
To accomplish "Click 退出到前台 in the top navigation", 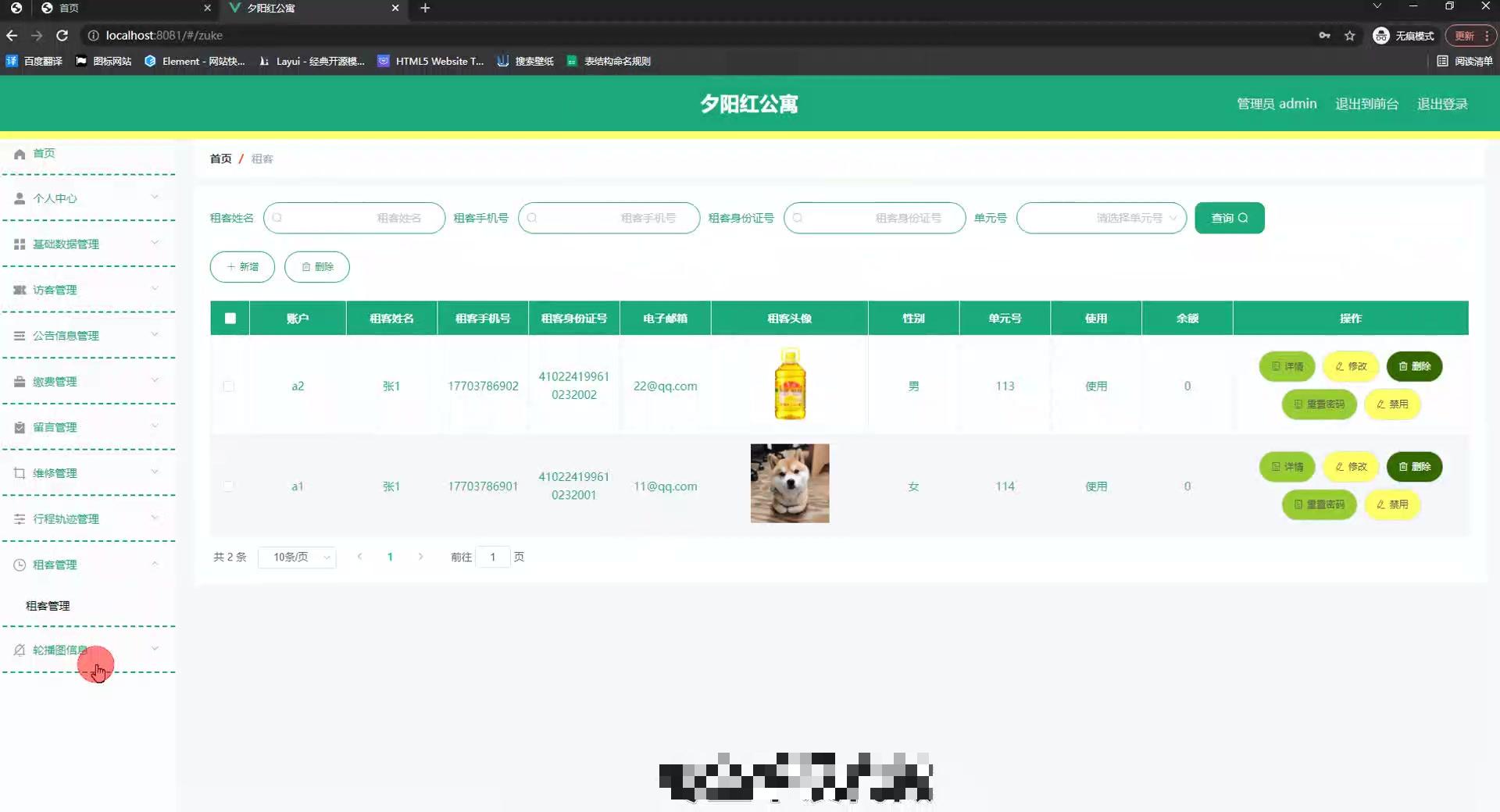I will pos(1366,103).
